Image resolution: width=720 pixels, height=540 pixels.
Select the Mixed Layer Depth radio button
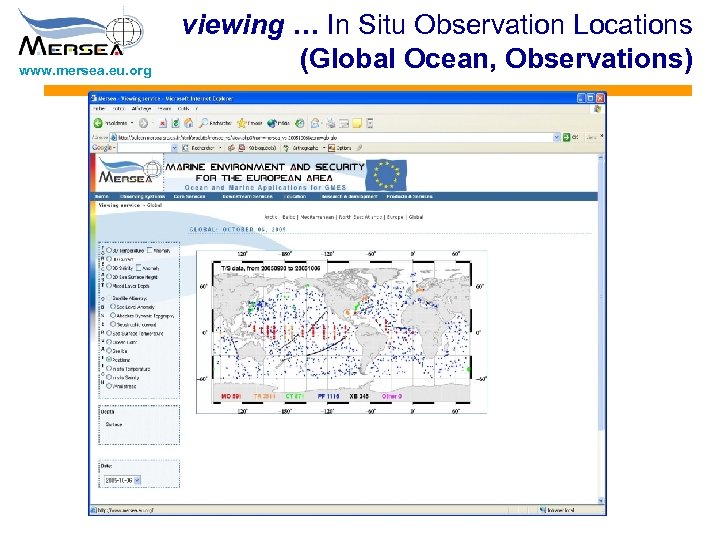tap(109, 285)
